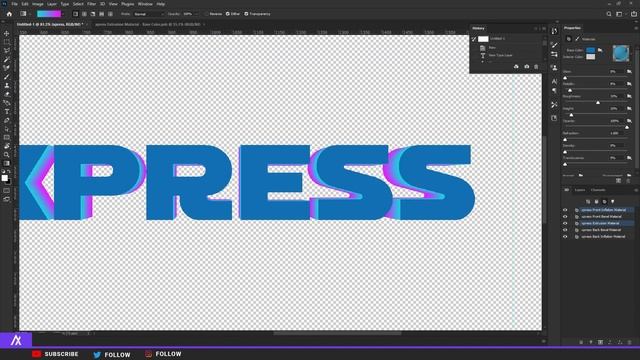Select the Eraser tool
The image size is (640, 360).
pyautogui.click(x=7, y=94)
